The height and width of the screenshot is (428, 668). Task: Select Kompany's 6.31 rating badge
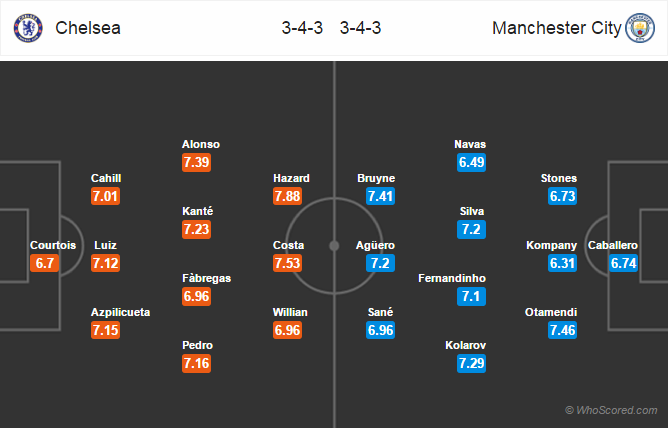point(562,263)
